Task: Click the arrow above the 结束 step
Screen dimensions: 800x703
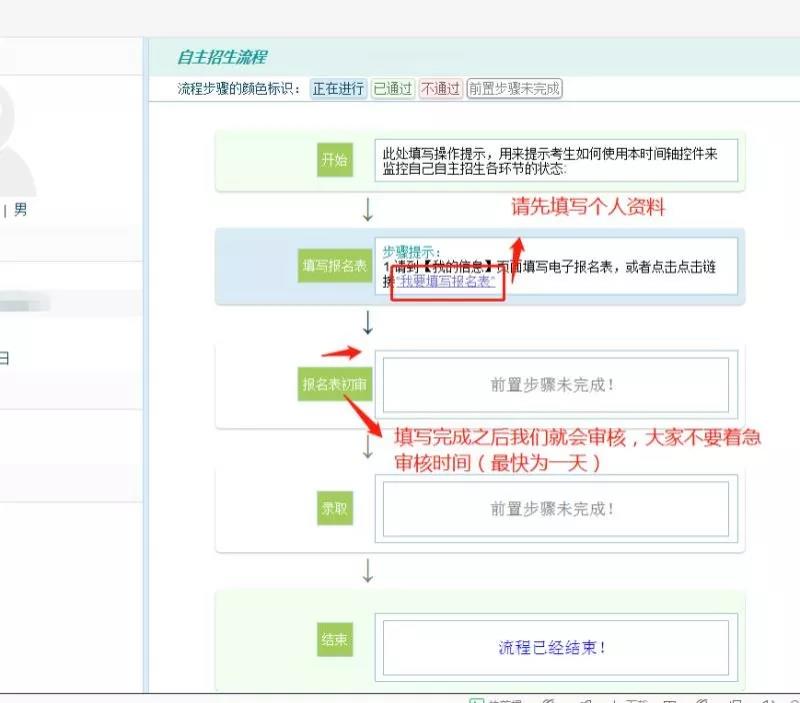Action: [x=367, y=570]
